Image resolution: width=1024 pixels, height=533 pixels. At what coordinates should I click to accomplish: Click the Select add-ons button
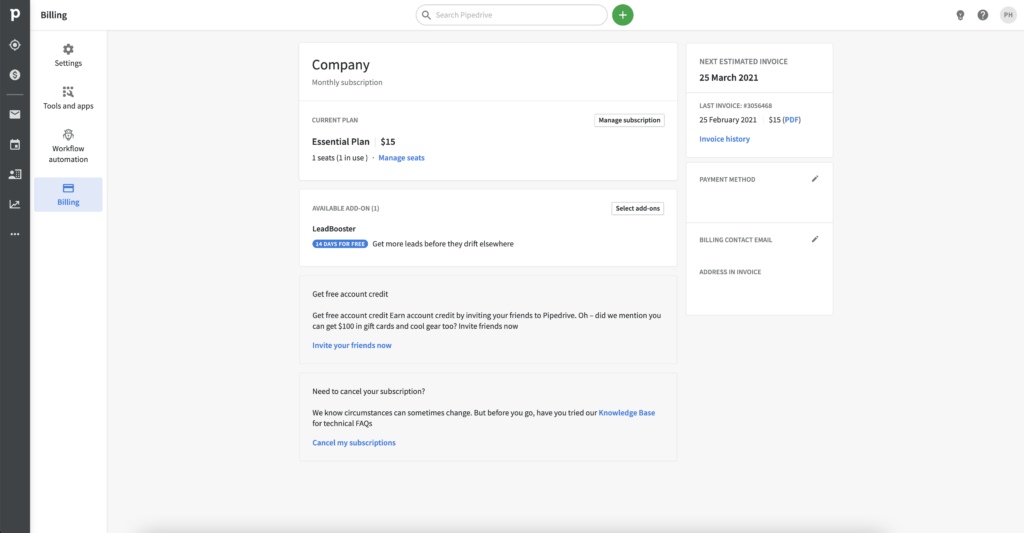(637, 208)
